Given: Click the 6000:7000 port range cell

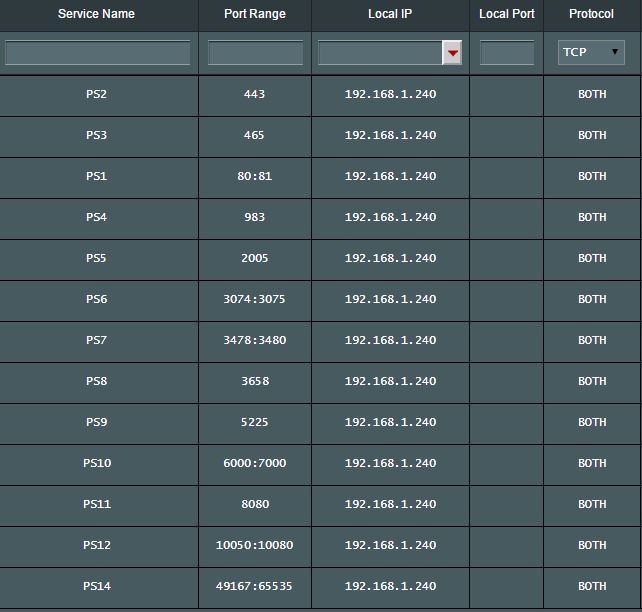Looking at the screenshot, I should (254, 463).
